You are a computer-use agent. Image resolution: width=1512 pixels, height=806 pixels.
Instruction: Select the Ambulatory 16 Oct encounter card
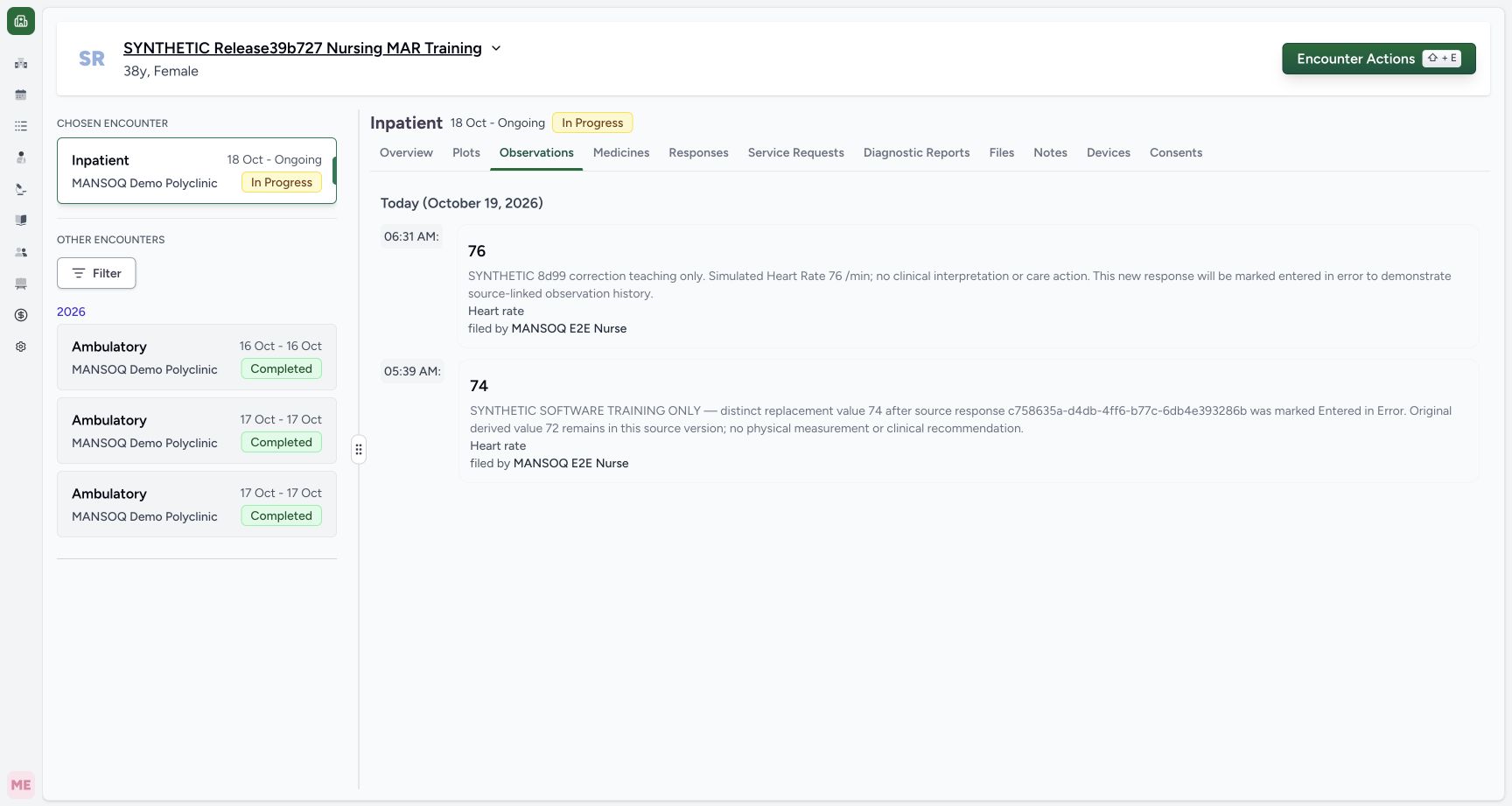coord(197,357)
